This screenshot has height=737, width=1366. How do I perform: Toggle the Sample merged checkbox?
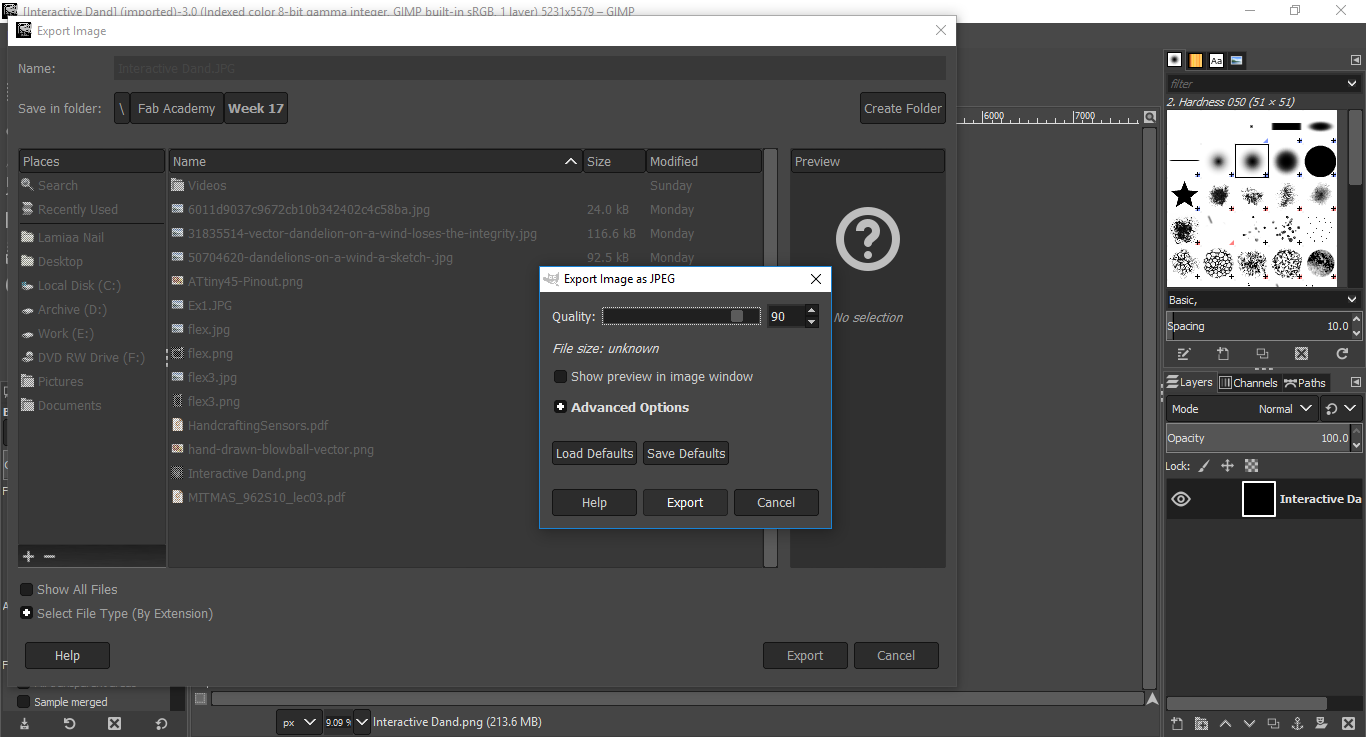[24, 702]
